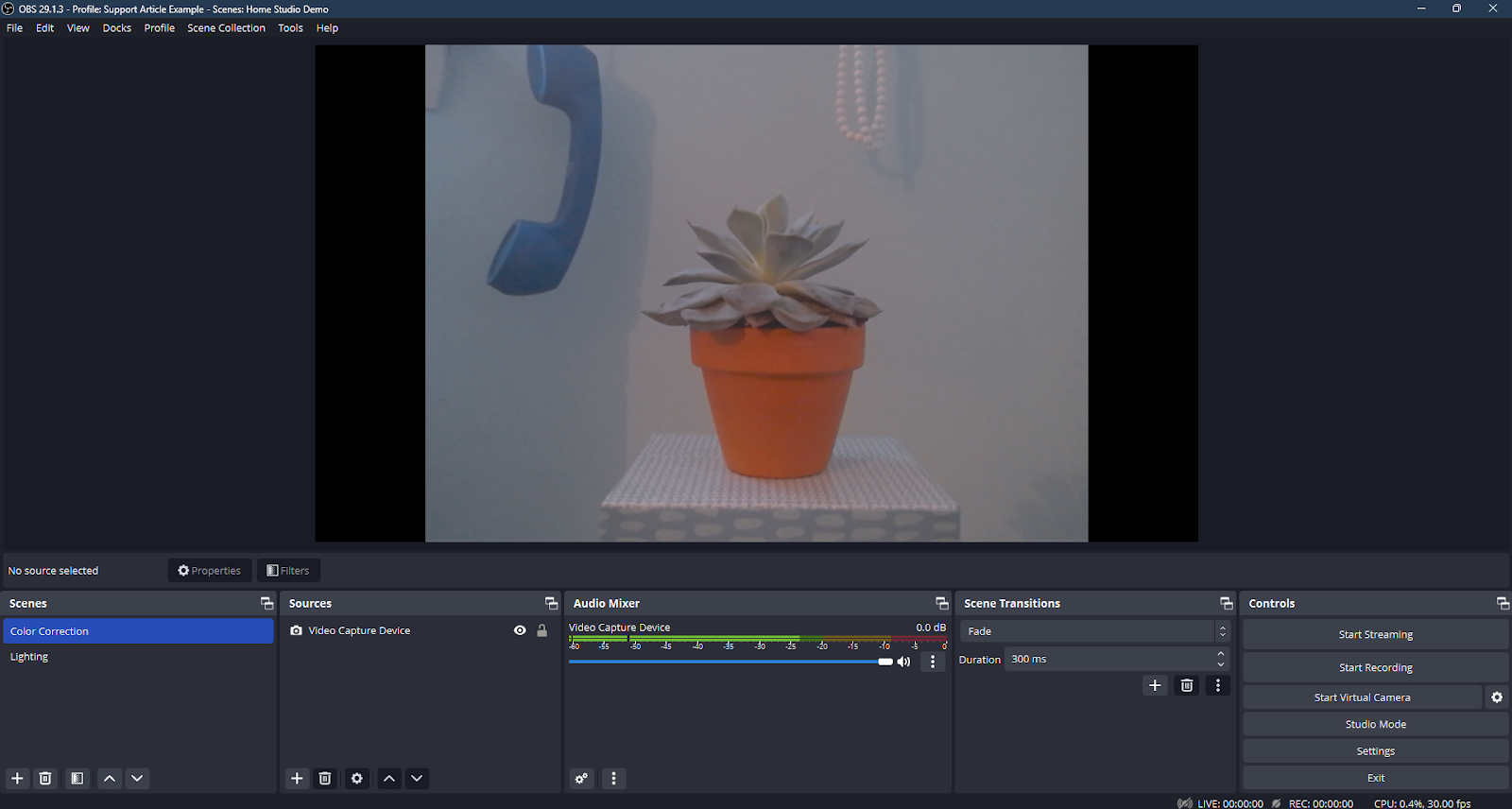
Task: Click the recording status icon
Action: [x=1276, y=803]
